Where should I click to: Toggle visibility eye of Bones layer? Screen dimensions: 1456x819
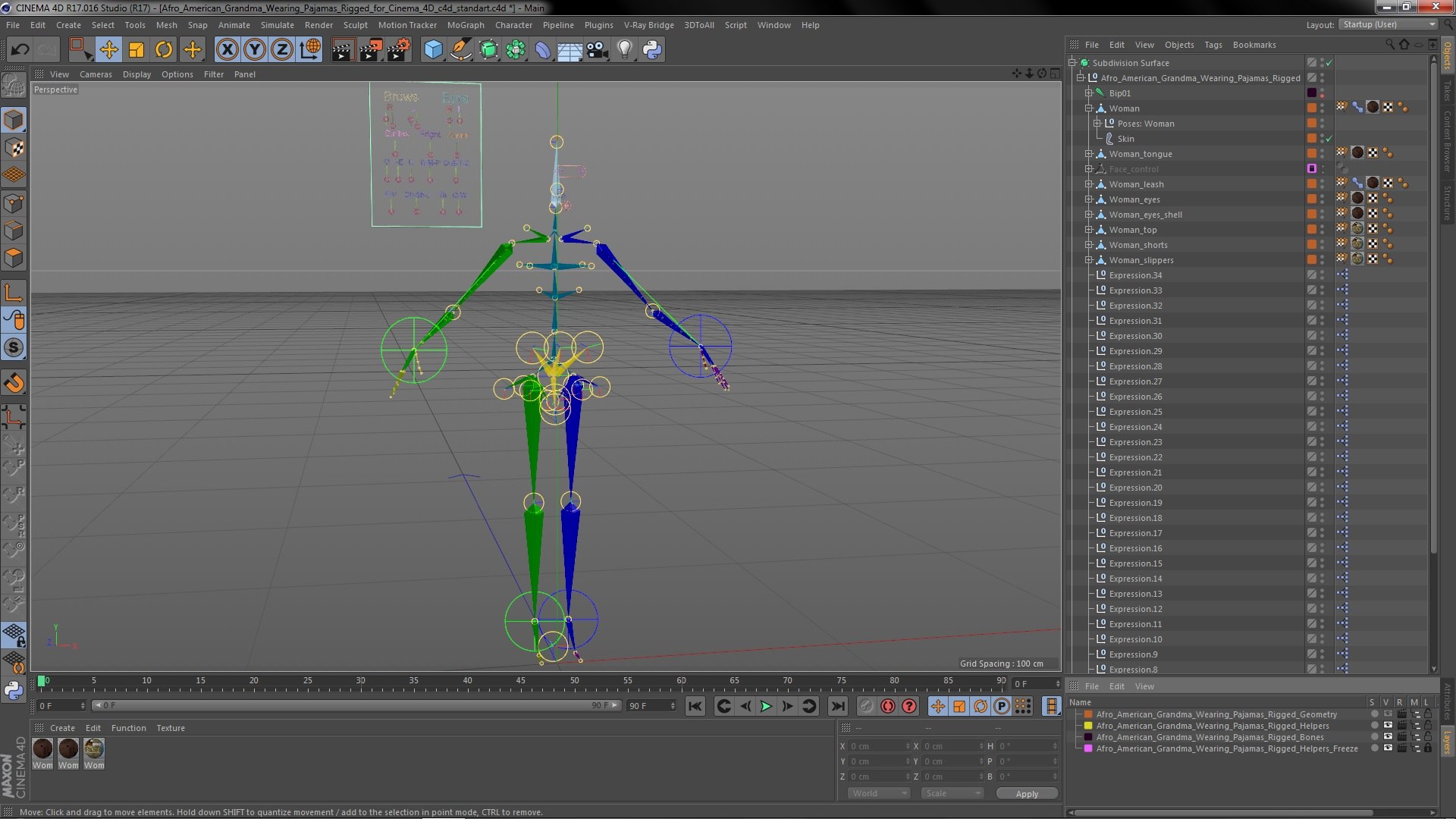(x=1388, y=737)
